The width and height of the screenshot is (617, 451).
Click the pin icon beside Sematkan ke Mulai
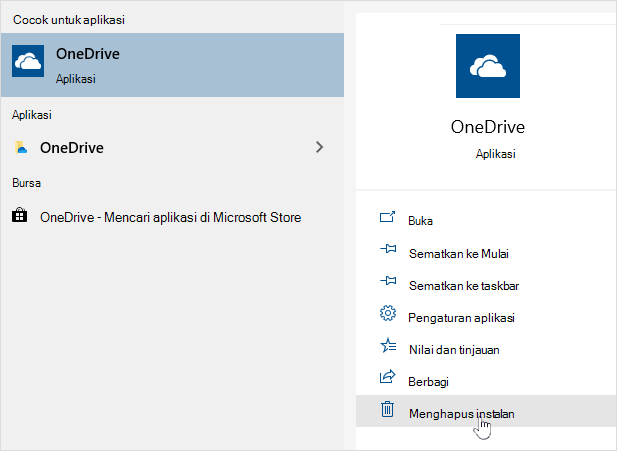pos(388,249)
